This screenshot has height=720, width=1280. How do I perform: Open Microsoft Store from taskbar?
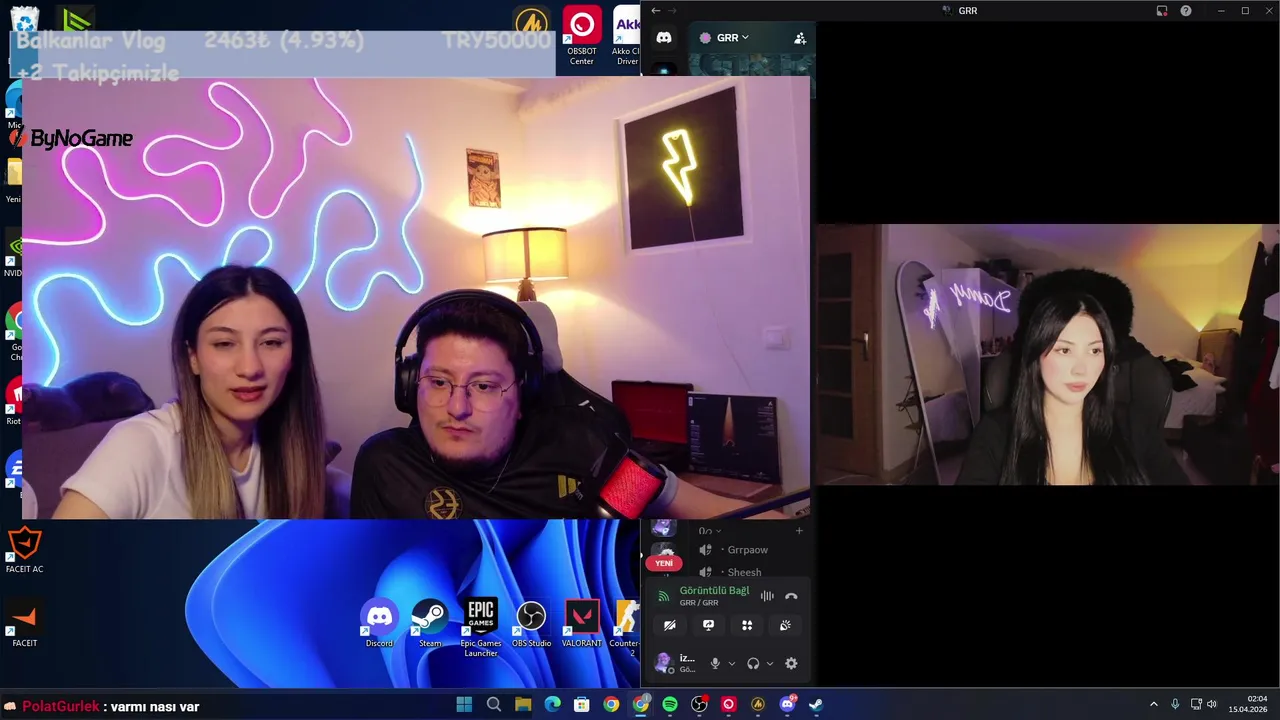click(582, 704)
